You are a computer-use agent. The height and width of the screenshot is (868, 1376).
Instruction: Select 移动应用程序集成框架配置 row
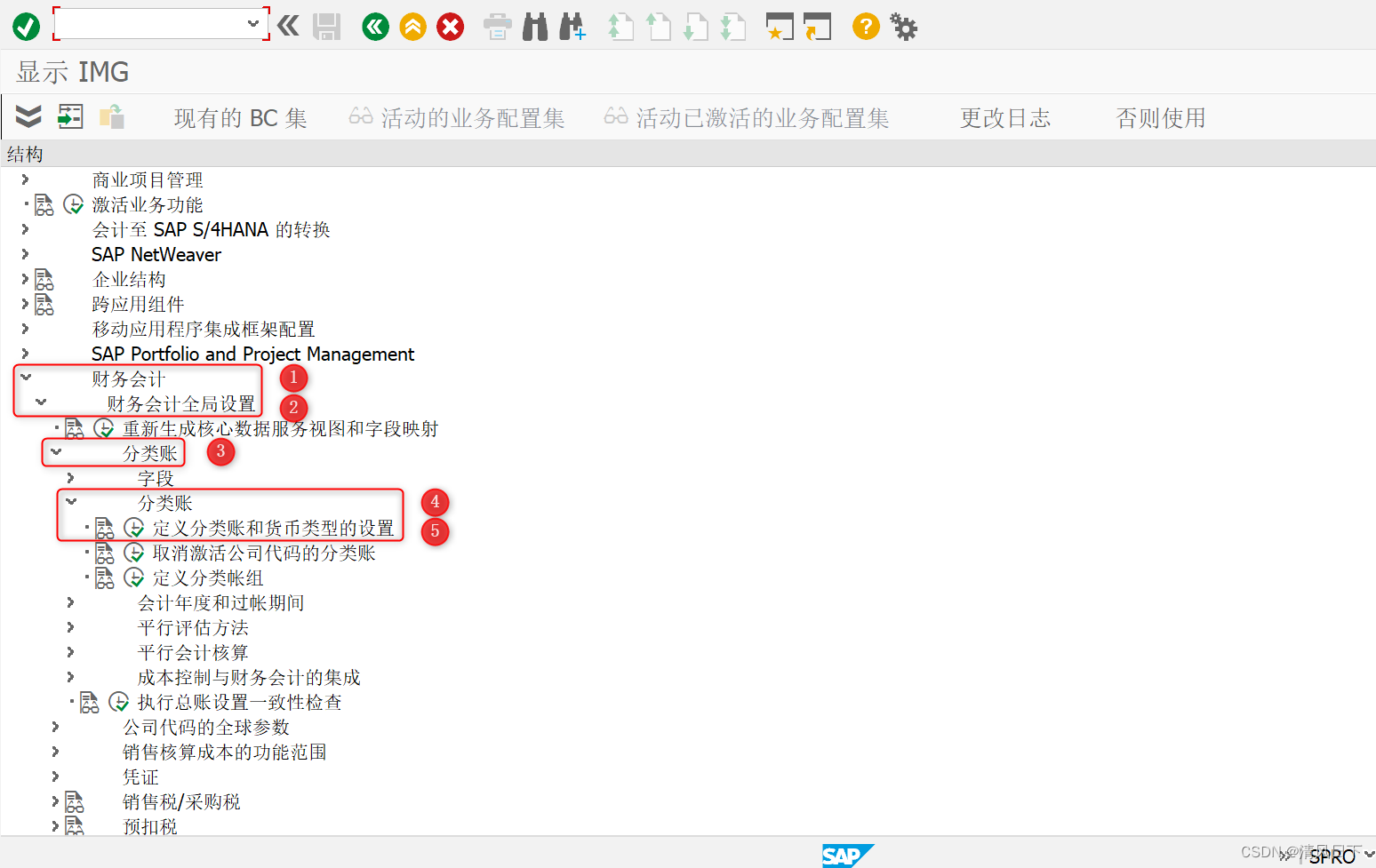coord(204,329)
